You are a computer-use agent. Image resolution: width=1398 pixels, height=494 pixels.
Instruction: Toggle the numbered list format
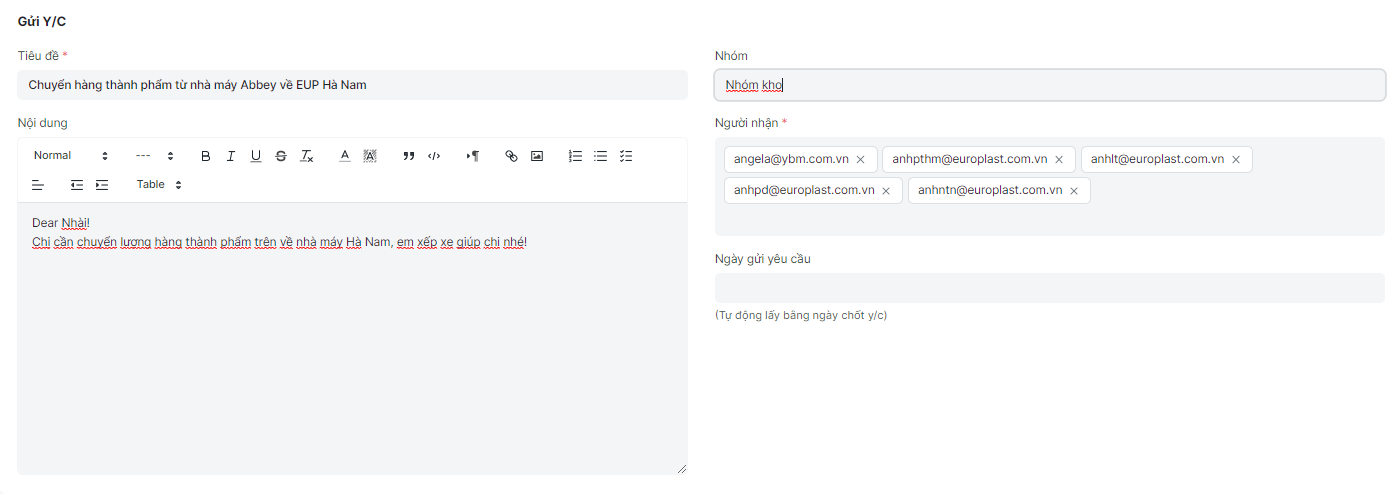pyautogui.click(x=575, y=156)
